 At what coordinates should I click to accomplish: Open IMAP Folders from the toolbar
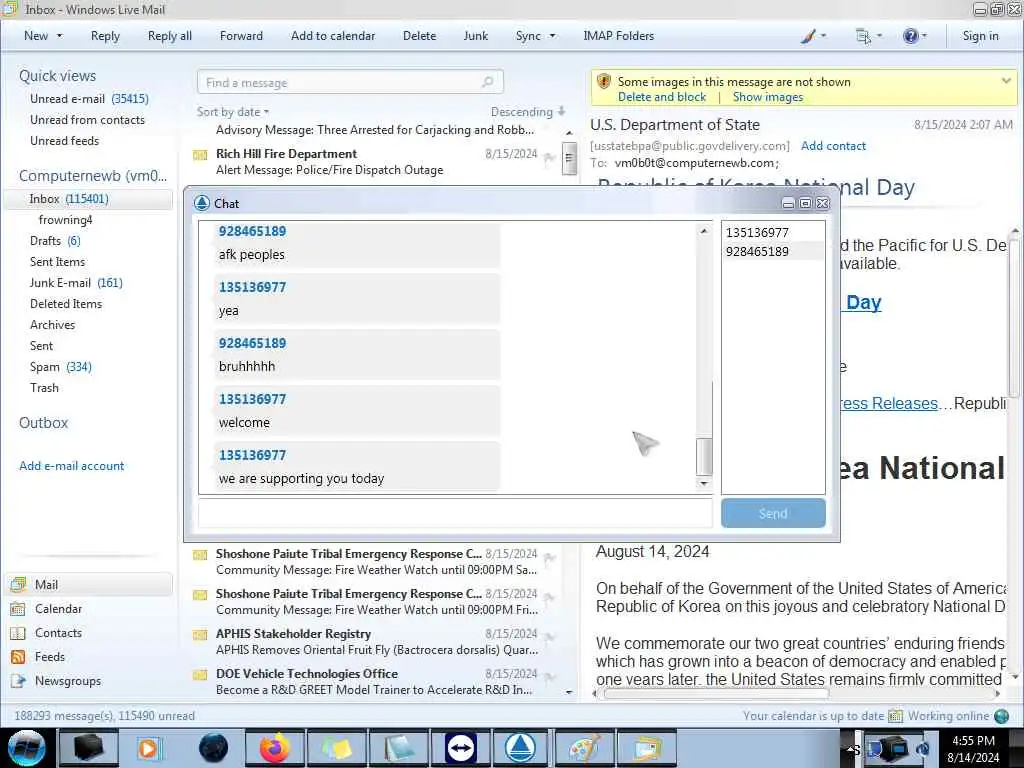click(x=618, y=36)
